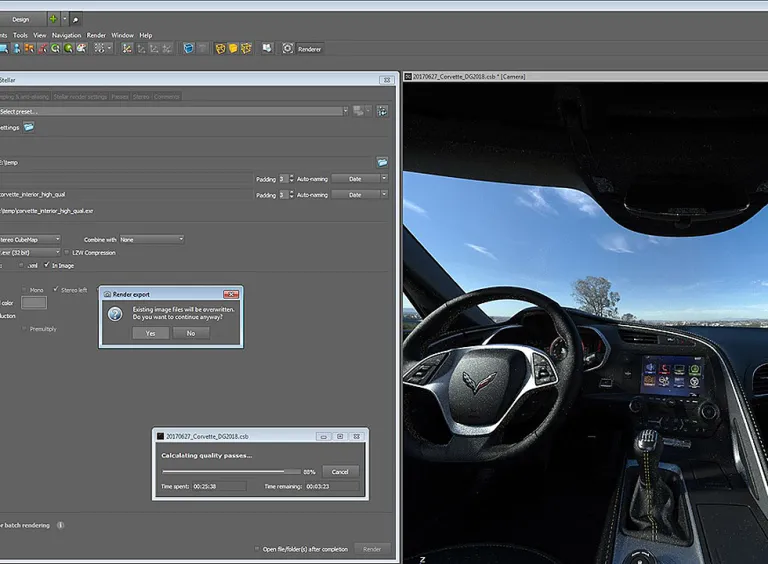Open the View menu
The height and width of the screenshot is (564, 768).
point(40,35)
